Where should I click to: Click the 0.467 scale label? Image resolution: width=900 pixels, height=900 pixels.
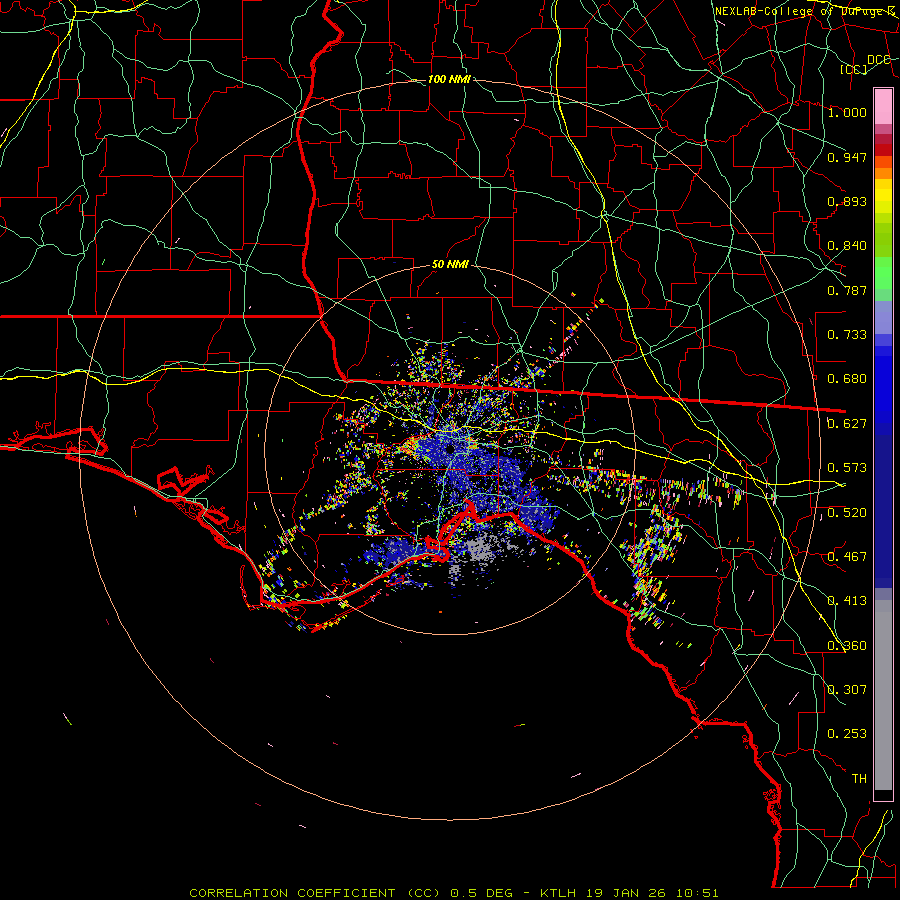click(x=847, y=557)
